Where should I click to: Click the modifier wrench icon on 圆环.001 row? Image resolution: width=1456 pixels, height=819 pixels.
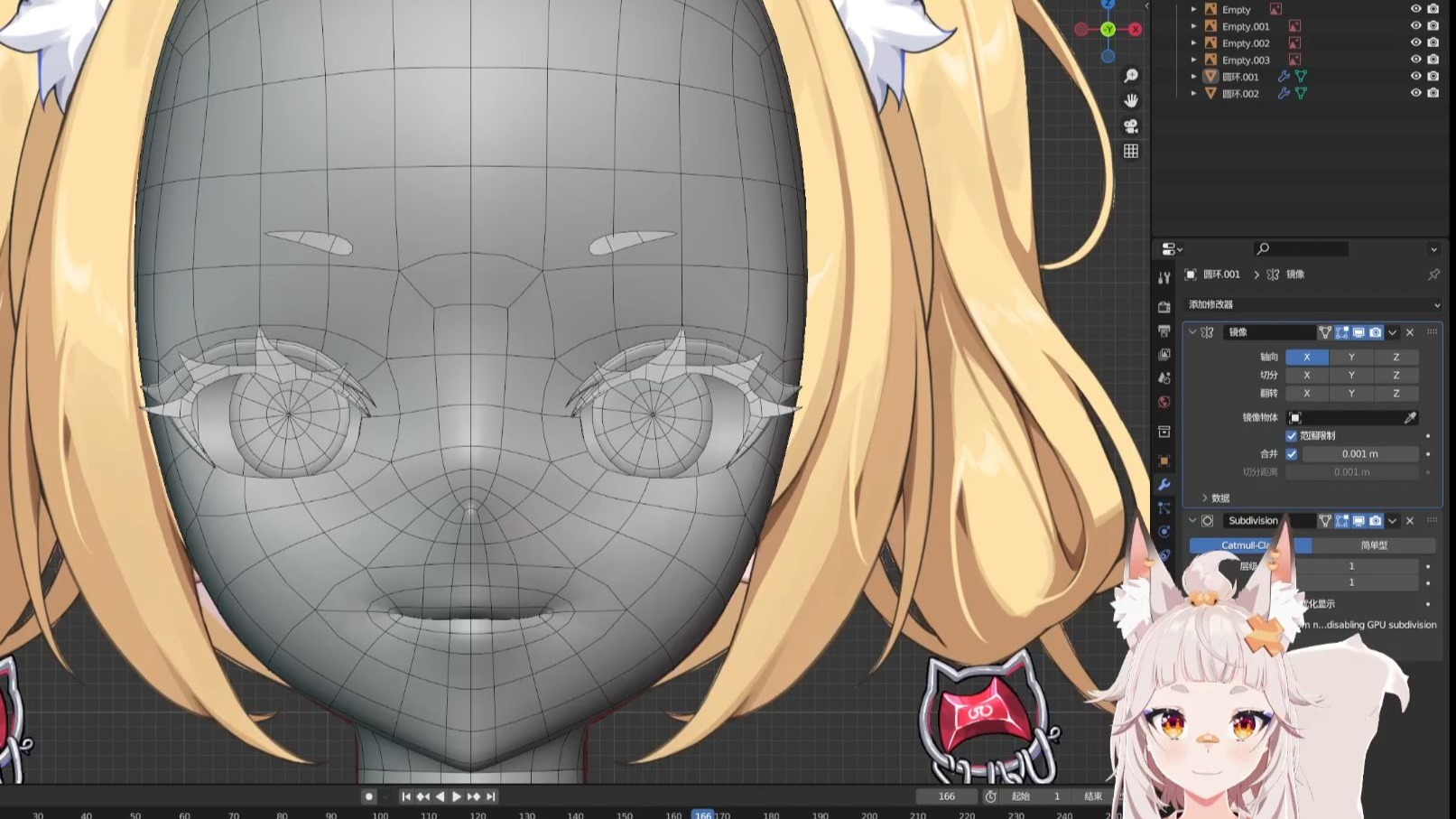(1284, 77)
